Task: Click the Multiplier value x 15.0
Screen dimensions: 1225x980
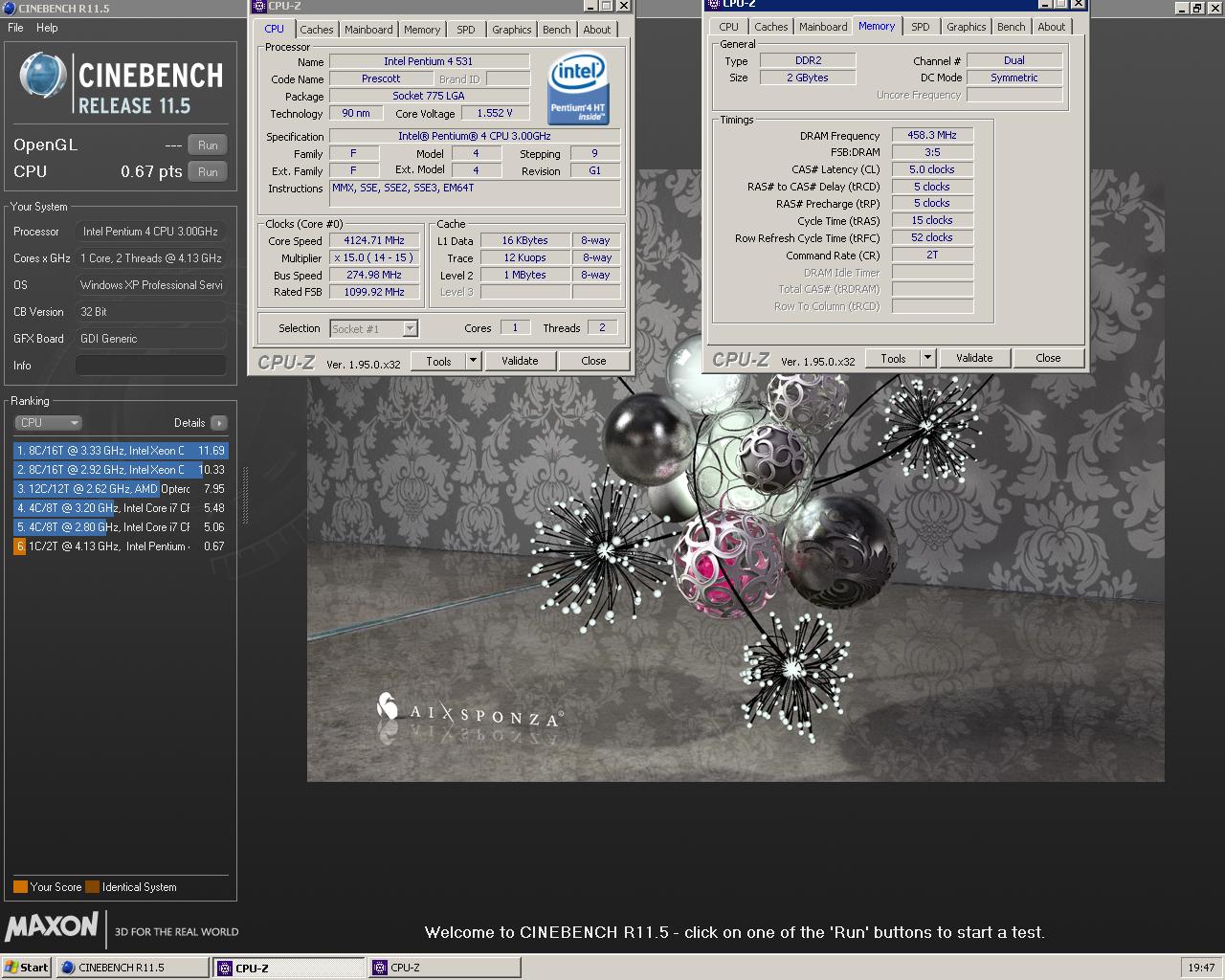Action: 374,257
